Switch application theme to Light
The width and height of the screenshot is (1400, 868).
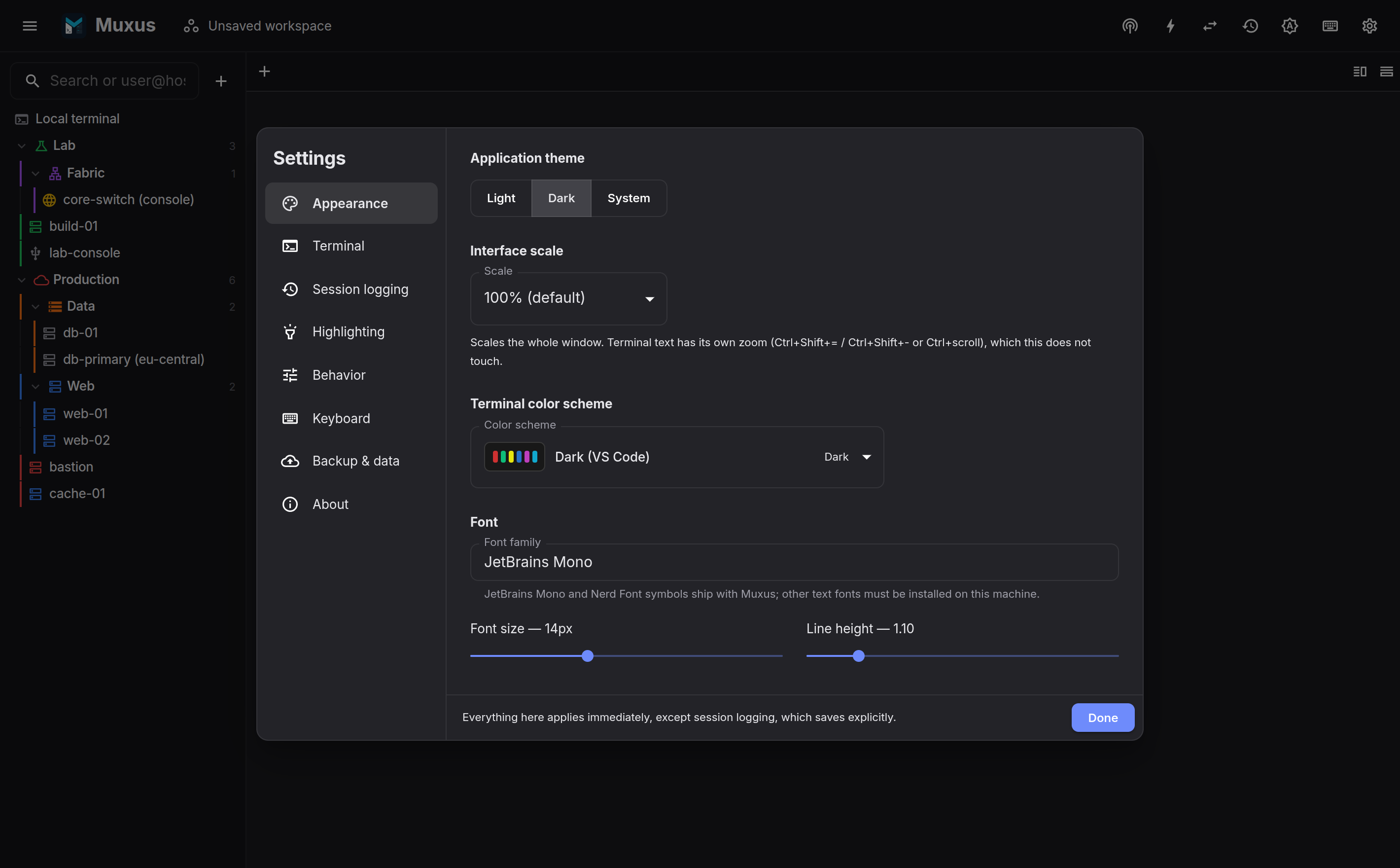501,198
